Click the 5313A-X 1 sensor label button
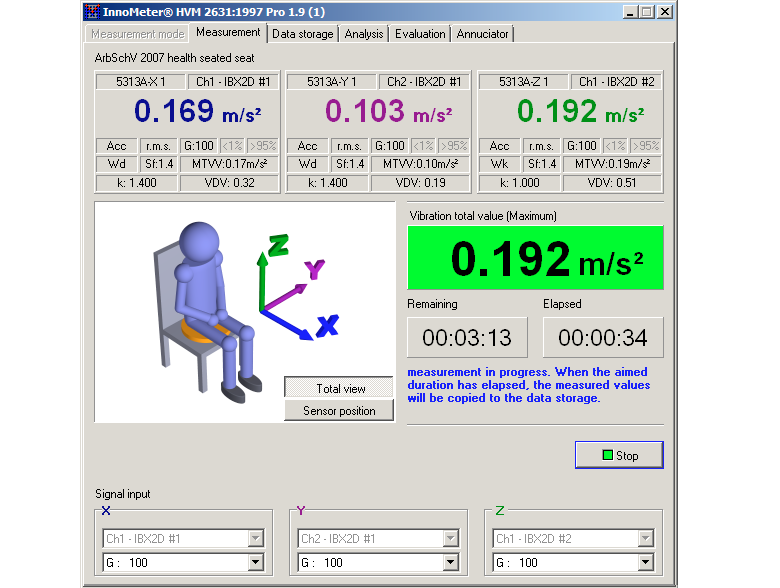This screenshot has width=780, height=588. [137, 82]
